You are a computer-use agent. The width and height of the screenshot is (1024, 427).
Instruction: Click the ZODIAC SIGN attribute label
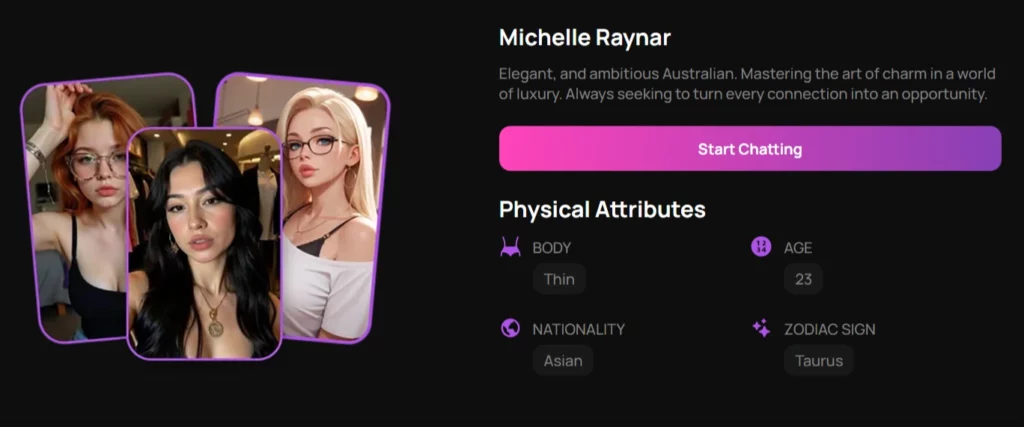pos(829,329)
